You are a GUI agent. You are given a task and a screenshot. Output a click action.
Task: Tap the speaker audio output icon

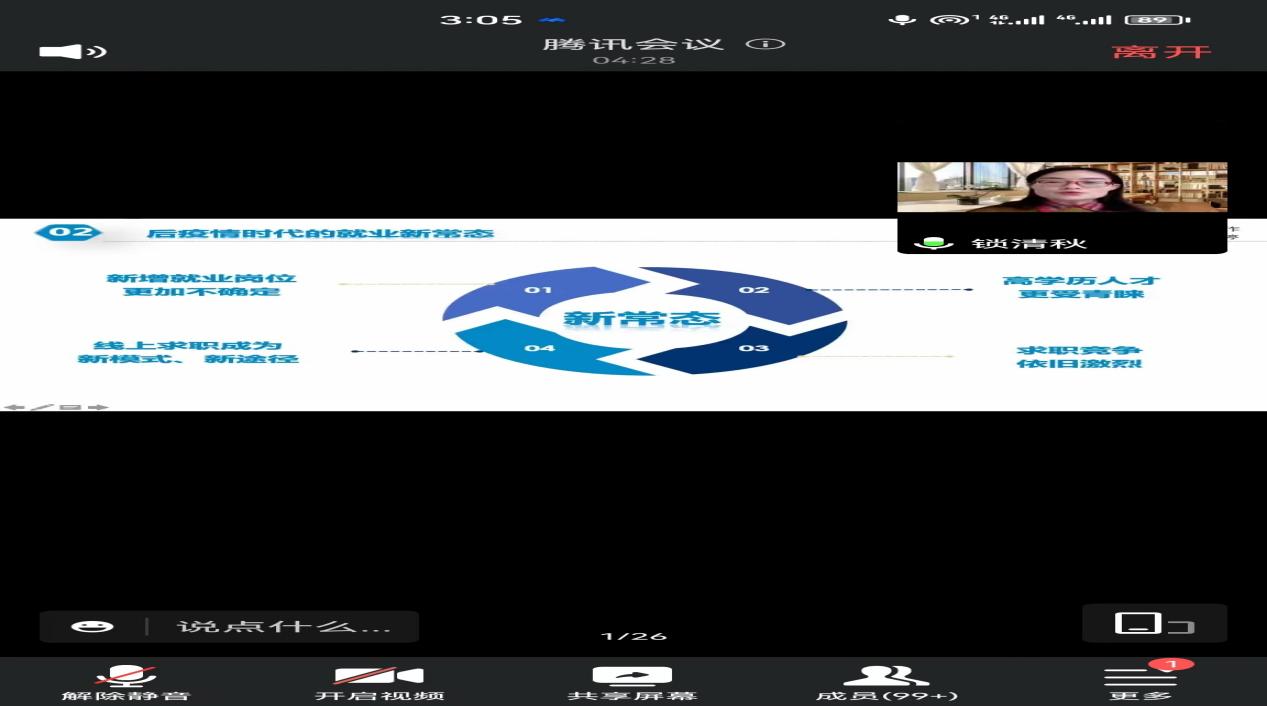(72, 51)
